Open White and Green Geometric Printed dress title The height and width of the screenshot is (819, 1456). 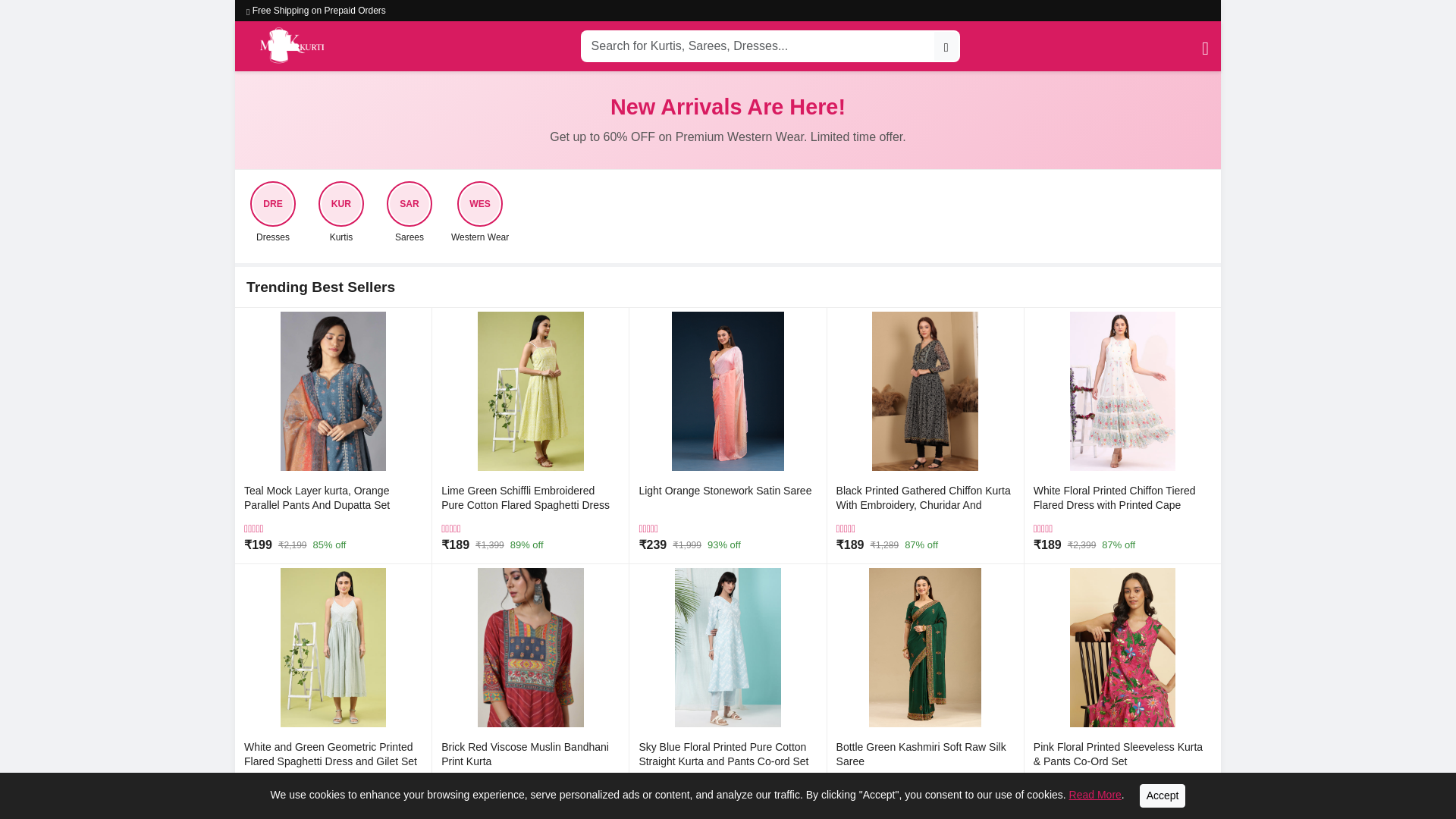(331, 755)
